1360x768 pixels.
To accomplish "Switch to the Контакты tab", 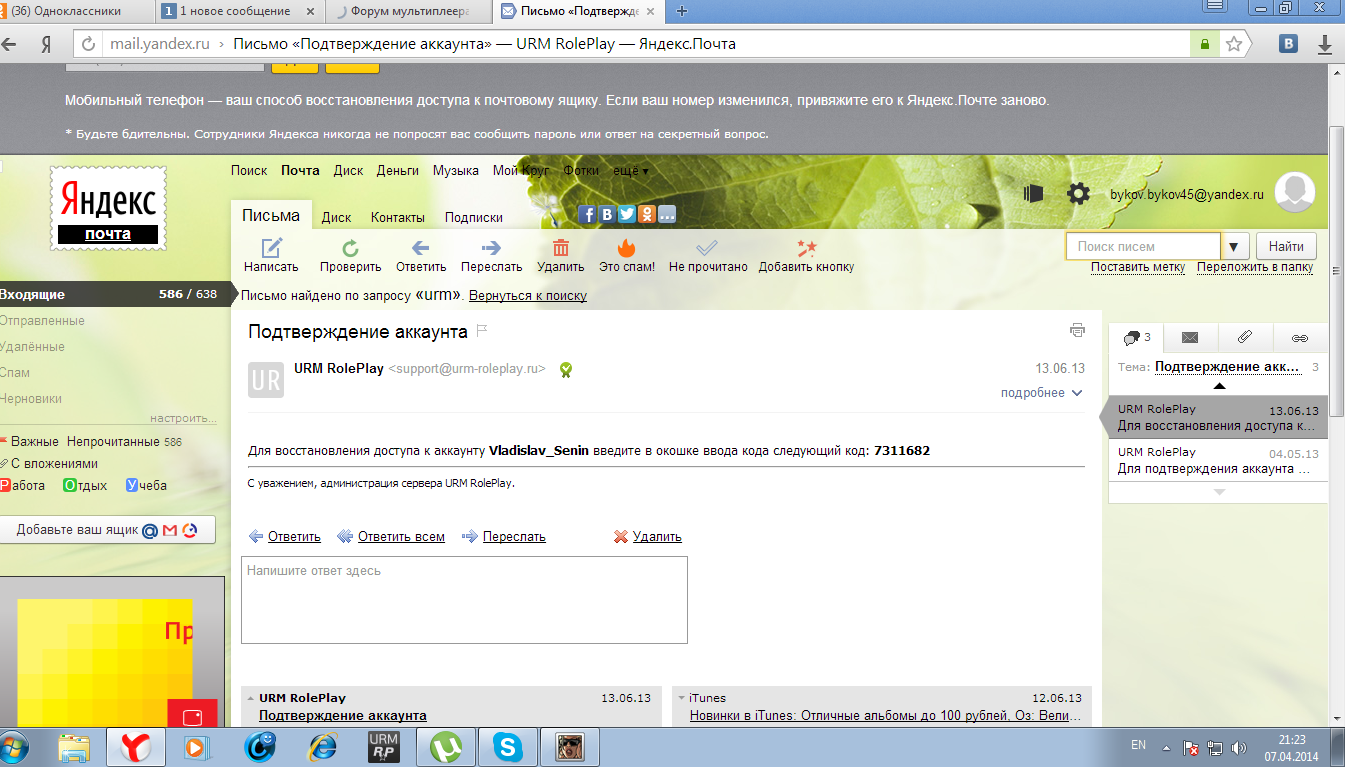I will [398, 217].
